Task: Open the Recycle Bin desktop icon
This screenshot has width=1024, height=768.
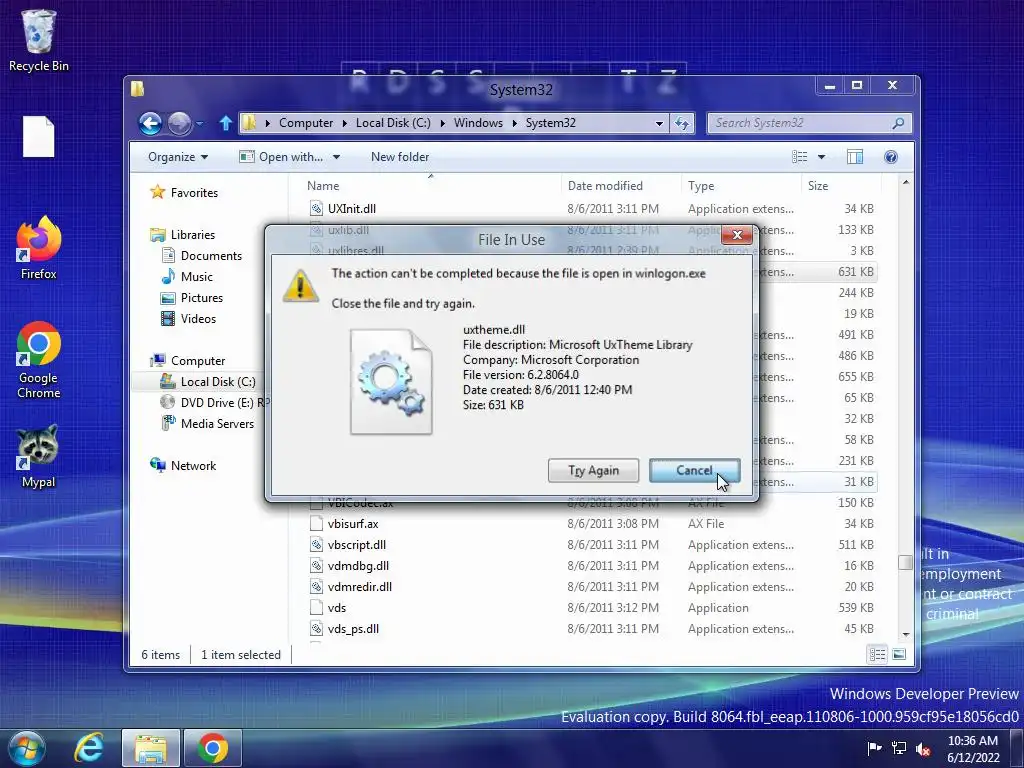Action: tap(39, 40)
